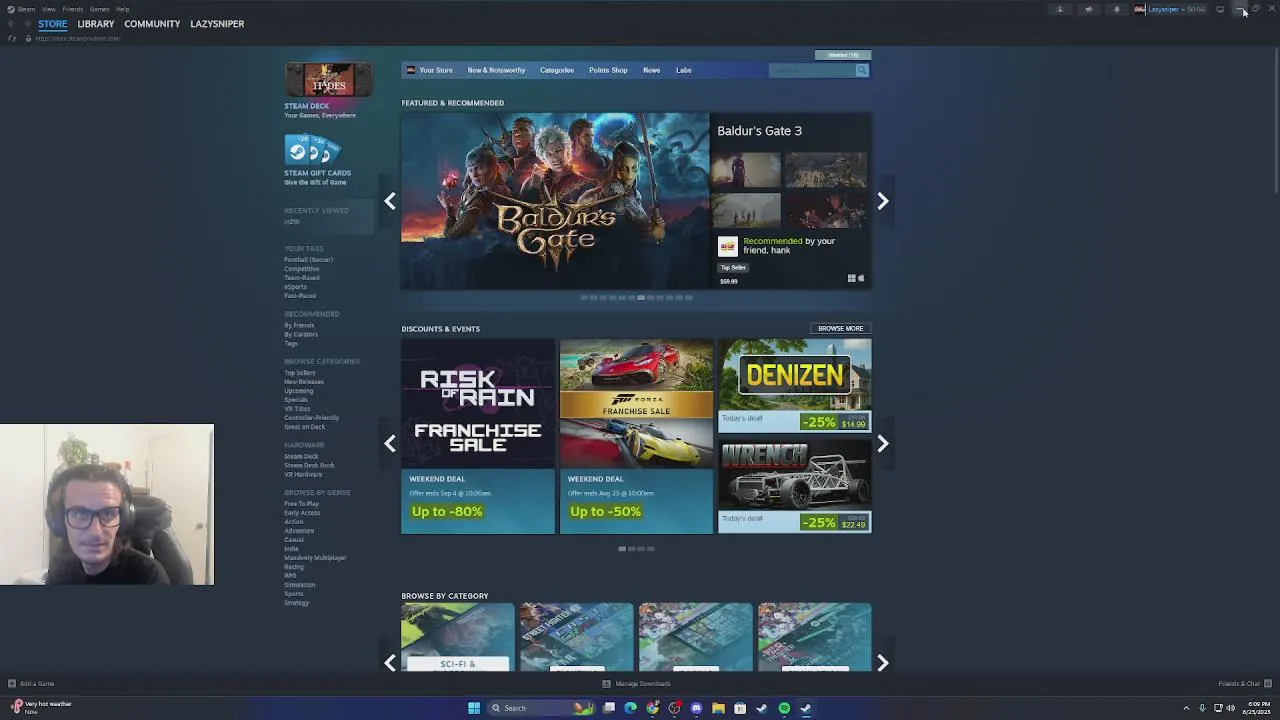This screenshot has height=720, width=1280.
Task: Show hidden system tray icons
Action: pos(1186,708)
